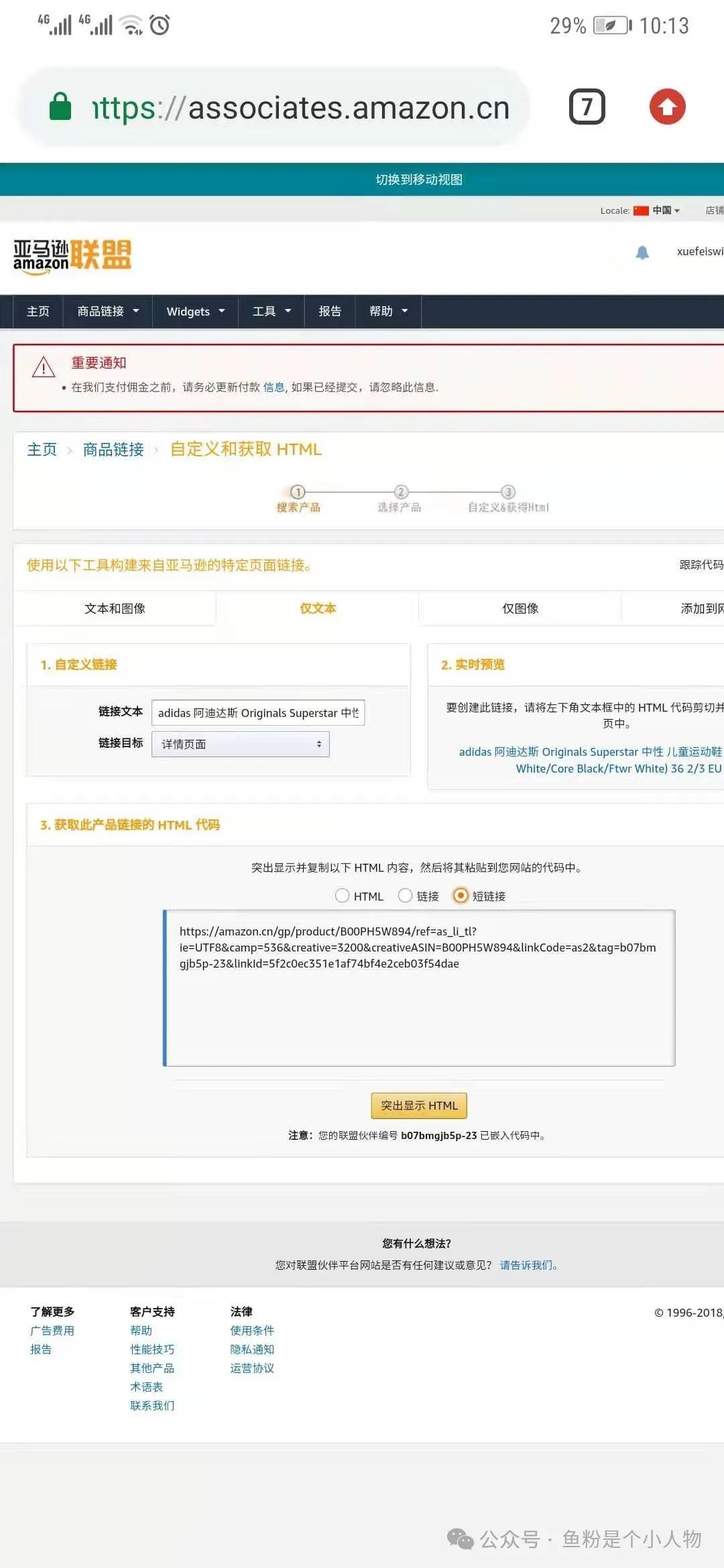
Task: Expand the Widgets navigation dropdown
Action: [196, 312]
